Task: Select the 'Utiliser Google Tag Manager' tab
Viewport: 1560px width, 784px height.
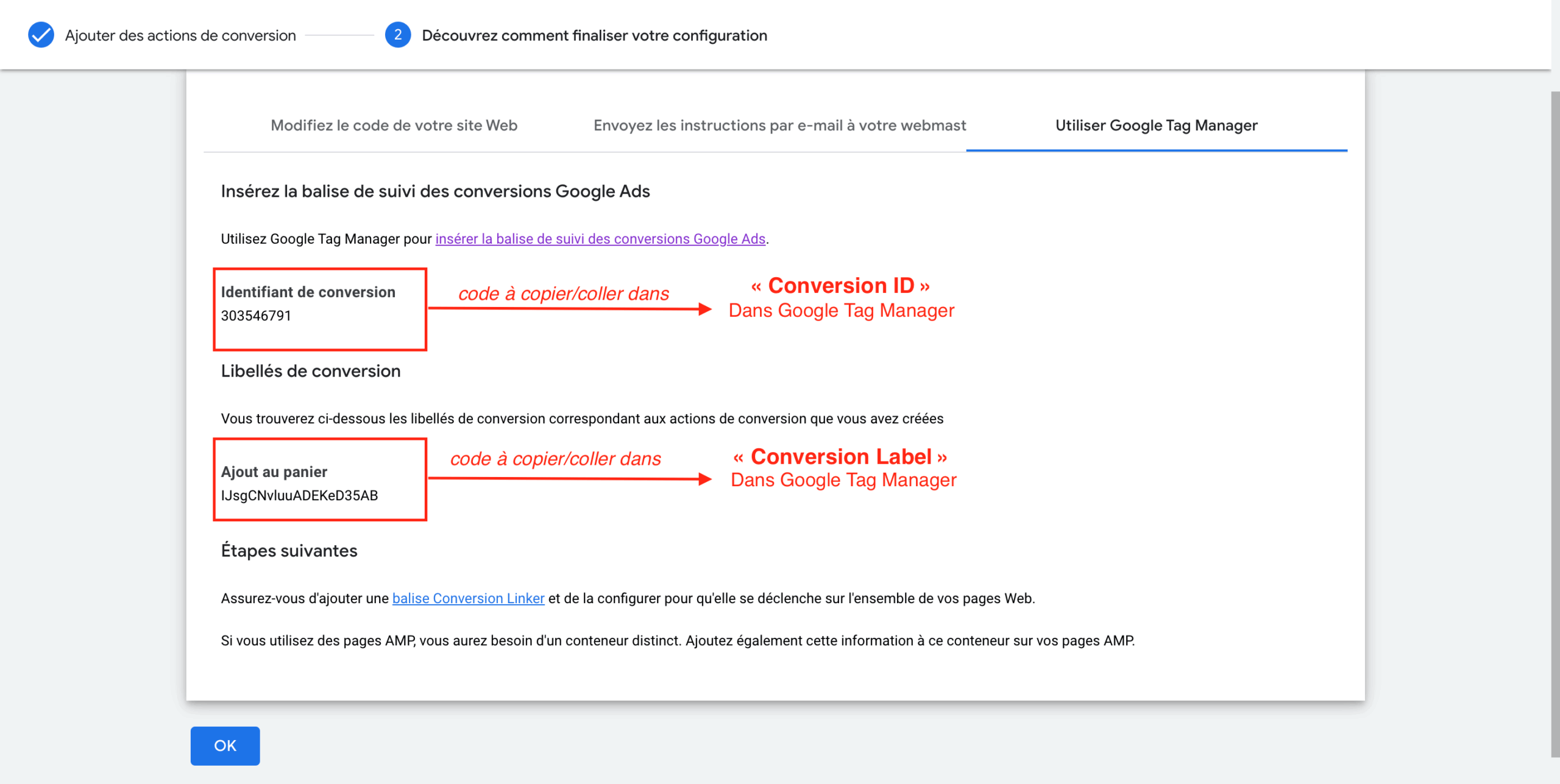Action: (1156, 125)
